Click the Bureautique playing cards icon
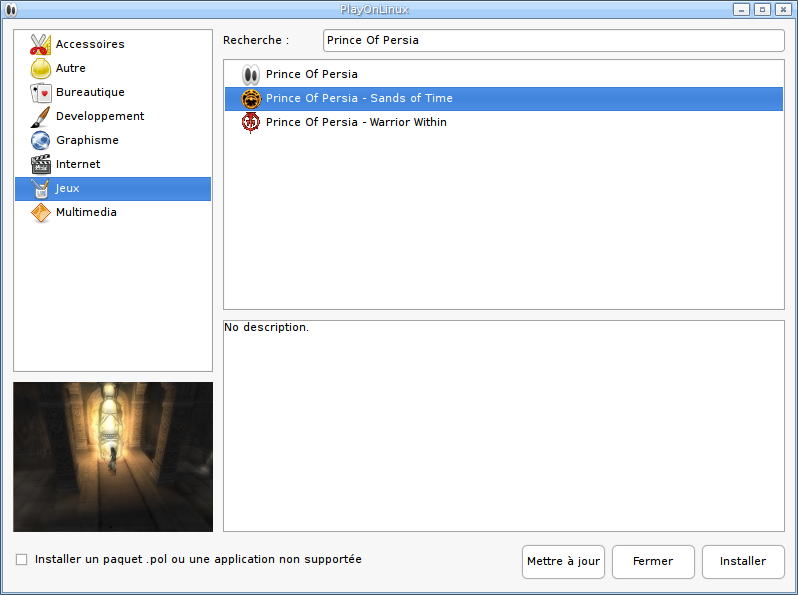The height and width of the screenshot is (595, 798). [x=40, y=92]
